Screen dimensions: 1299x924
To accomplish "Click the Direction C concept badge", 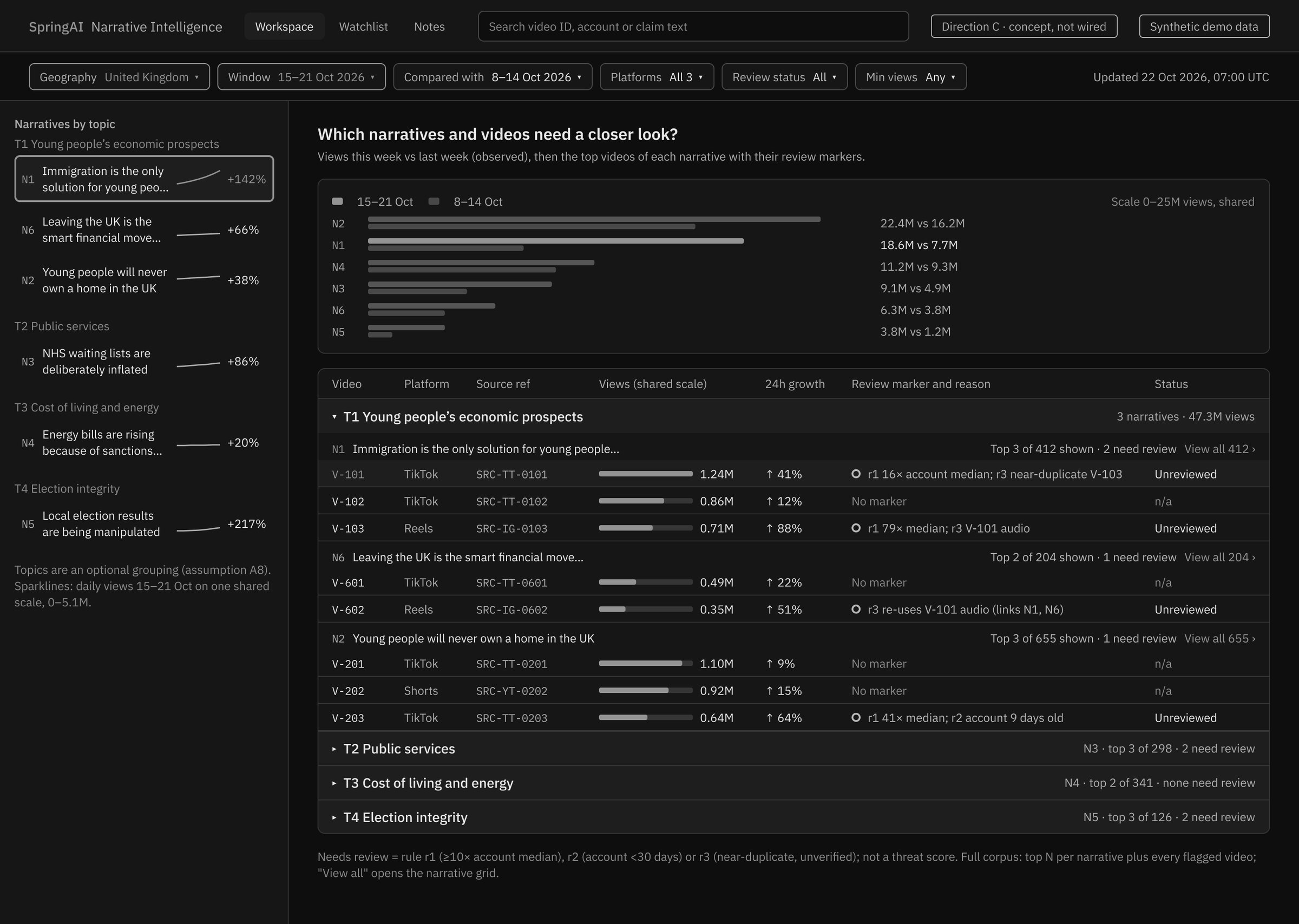I will [x=1024, y=26].
